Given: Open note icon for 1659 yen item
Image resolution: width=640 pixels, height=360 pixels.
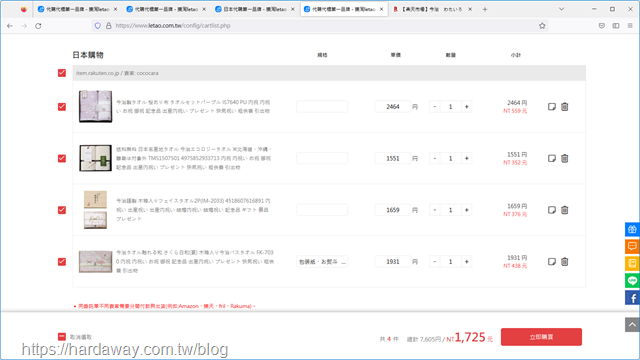Looking at the screenshot, I should click(551, 210).
